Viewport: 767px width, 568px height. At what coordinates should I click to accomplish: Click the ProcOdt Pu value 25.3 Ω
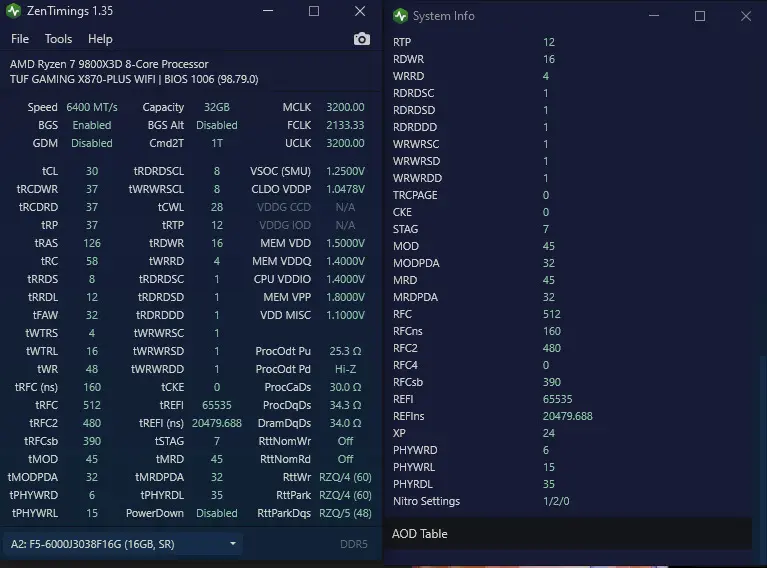345,351
